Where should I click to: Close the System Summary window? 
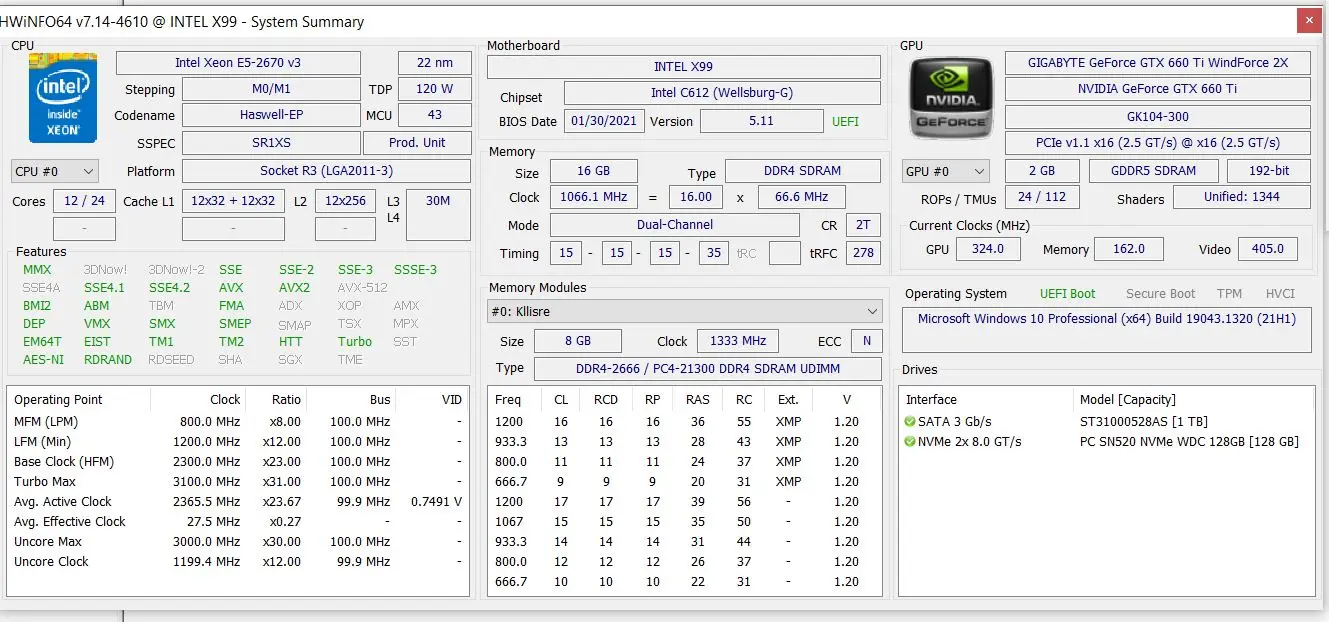pos(1307,20)
